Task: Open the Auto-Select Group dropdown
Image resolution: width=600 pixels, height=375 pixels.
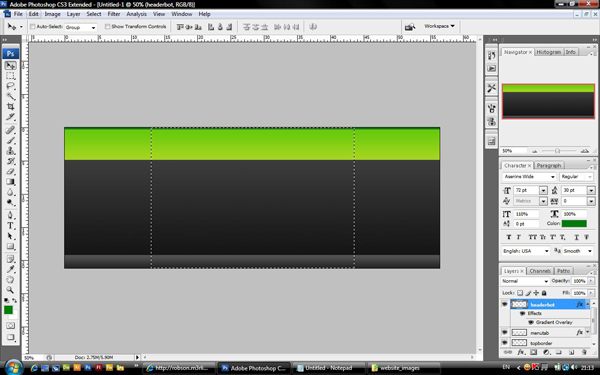Action: [80, 27]
